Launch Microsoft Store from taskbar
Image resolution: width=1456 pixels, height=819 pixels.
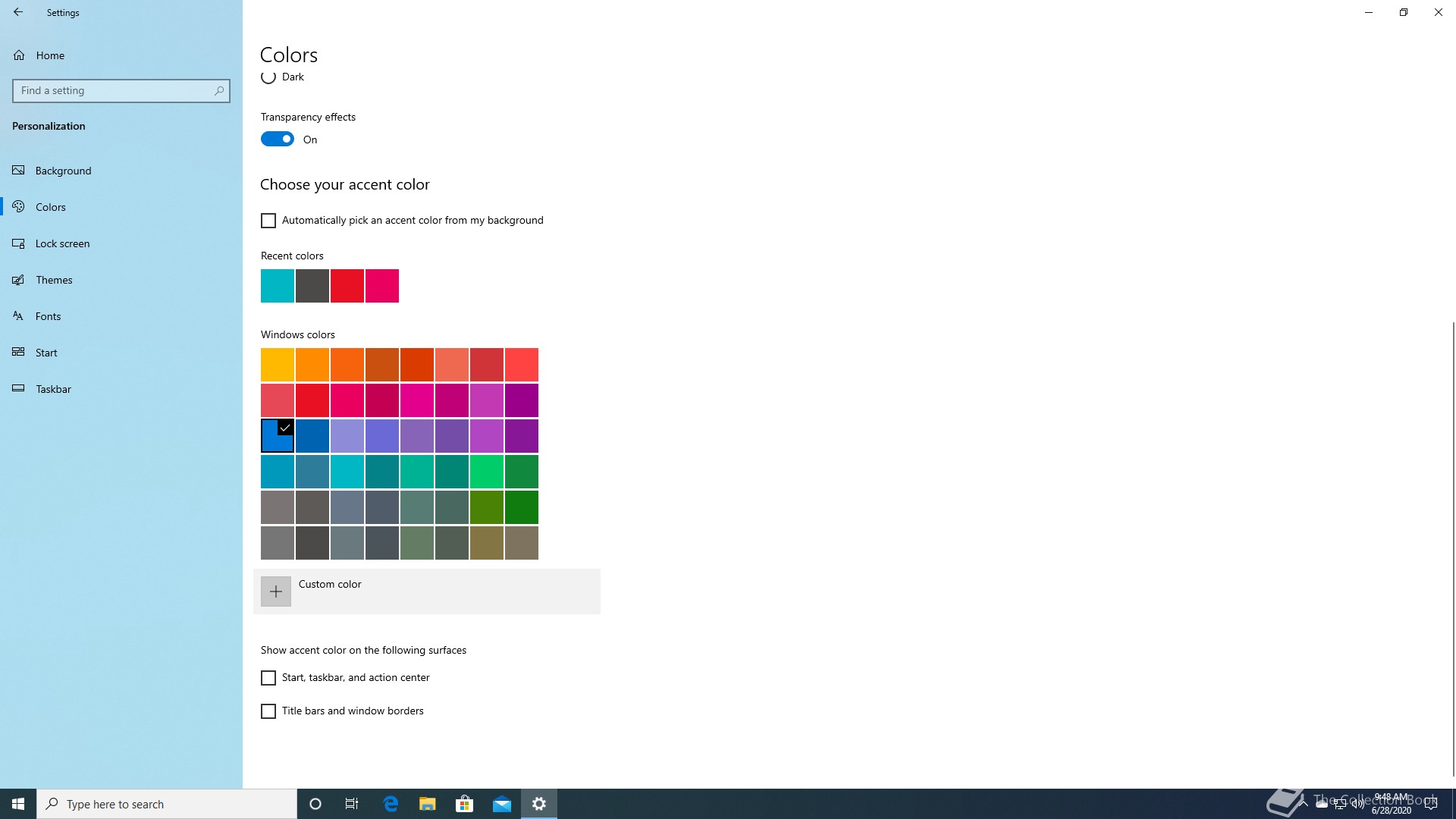click(464, 804)
